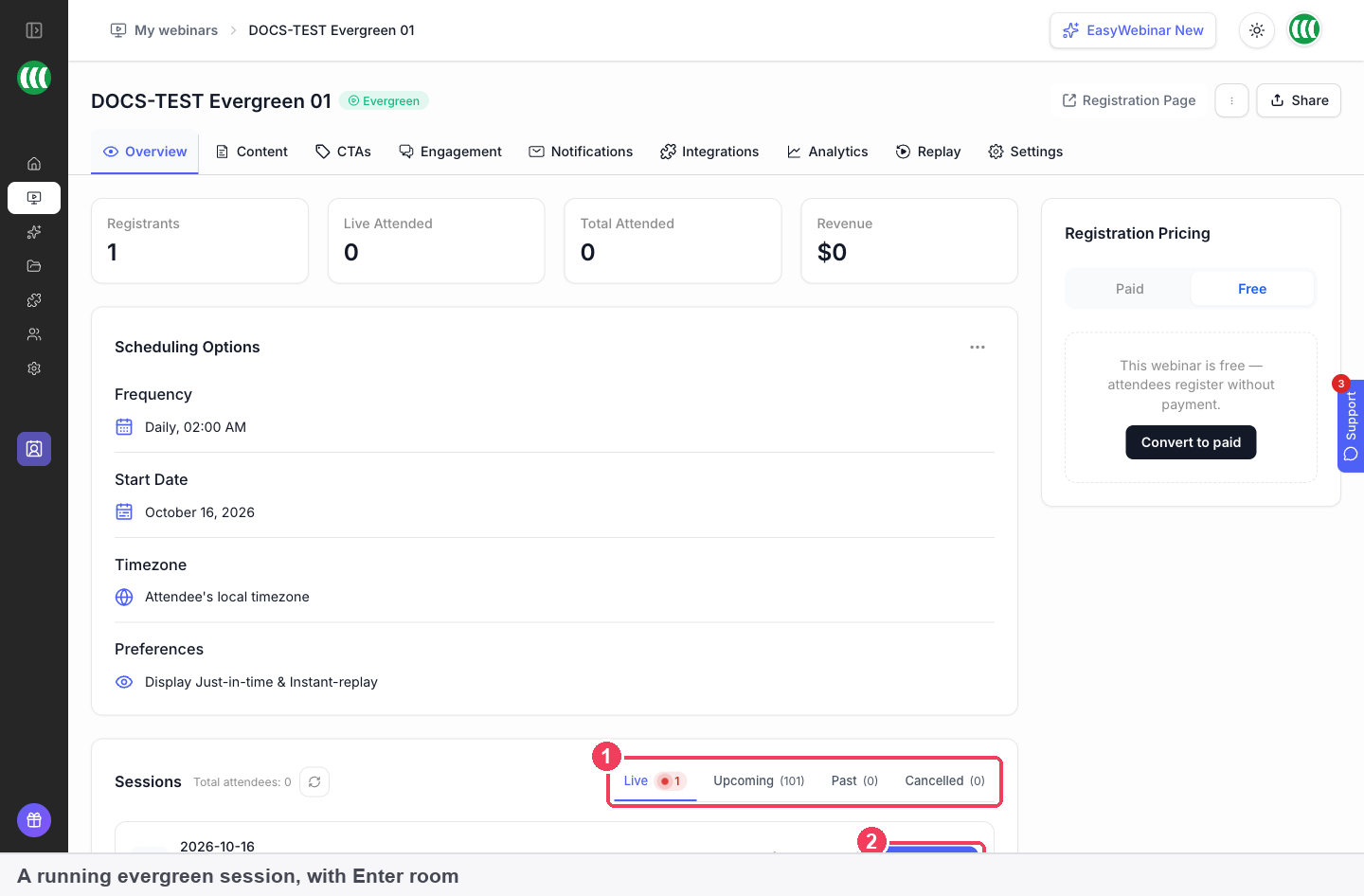Open the AI sparkles icon in the sidebar

[34, 232]
